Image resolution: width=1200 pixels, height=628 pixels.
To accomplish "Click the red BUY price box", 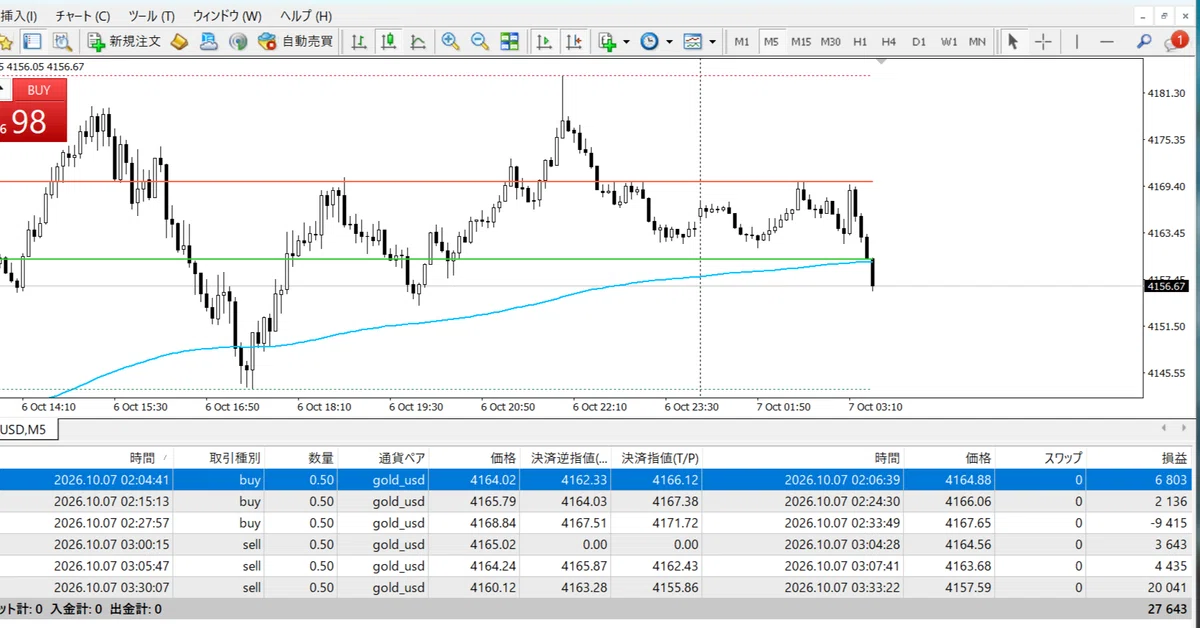I will (x=33, y=111).
